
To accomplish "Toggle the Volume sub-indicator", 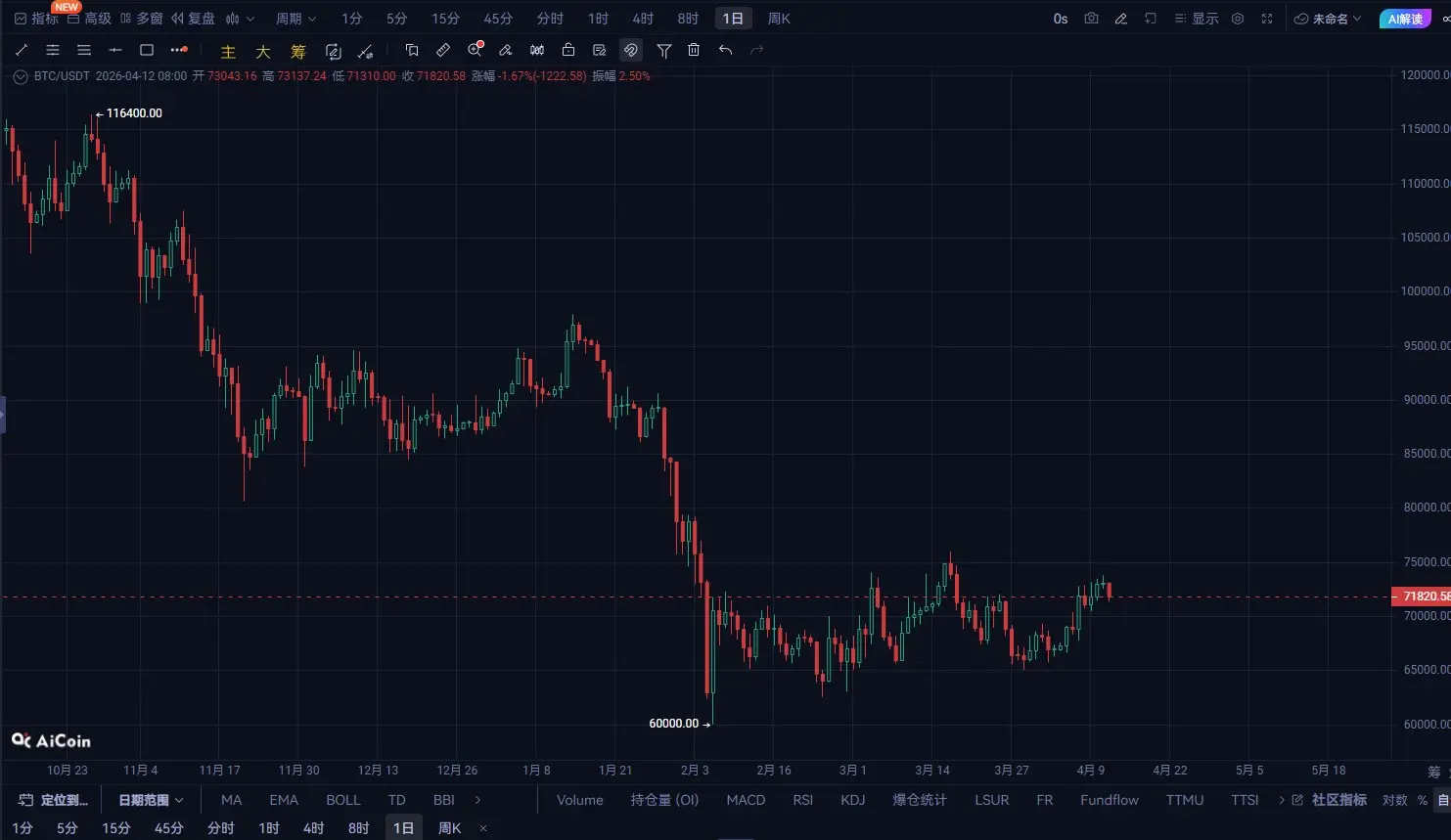I will coord(580,800).
